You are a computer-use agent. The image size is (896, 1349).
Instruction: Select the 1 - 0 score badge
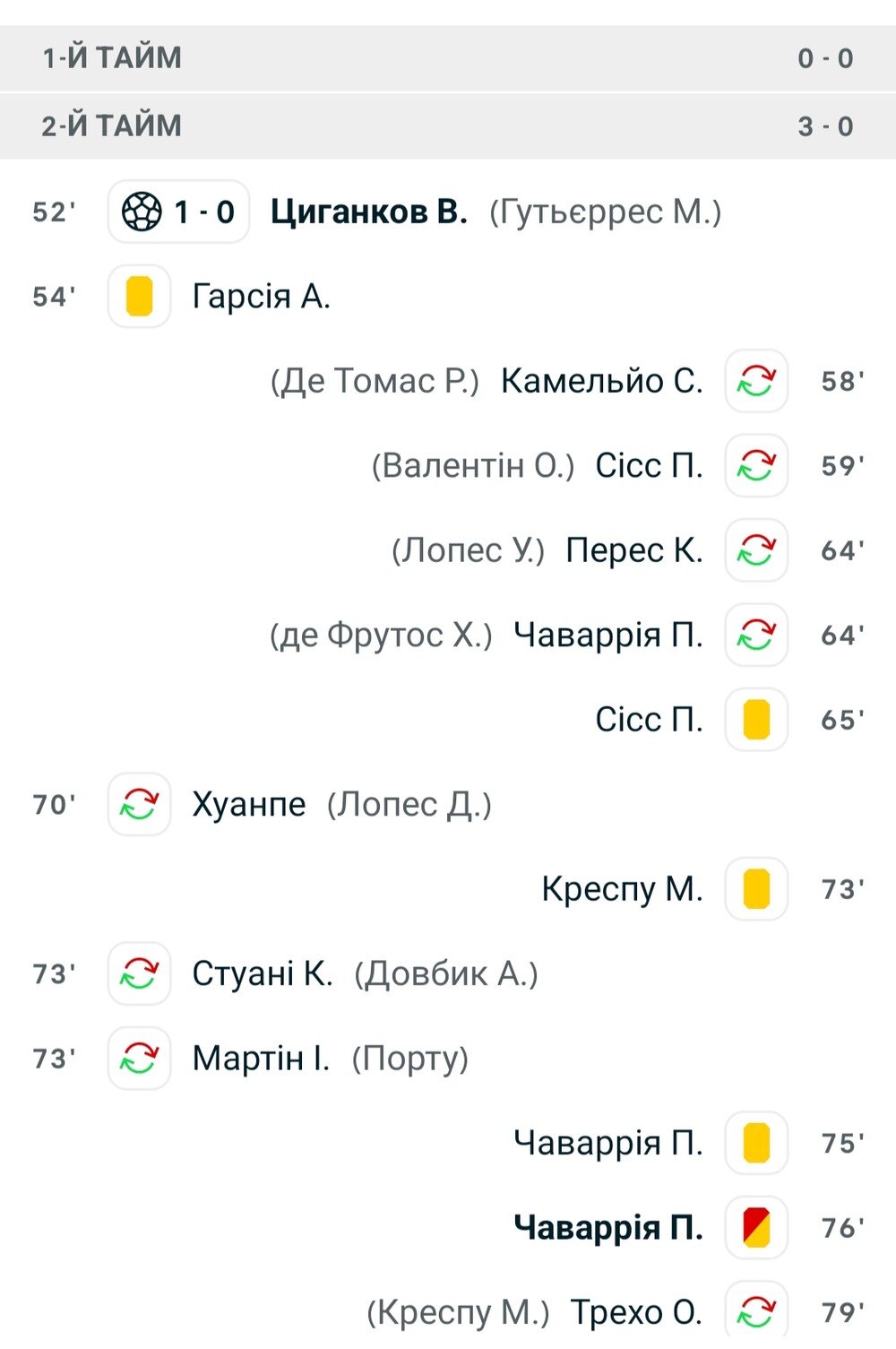pos(178,212)
